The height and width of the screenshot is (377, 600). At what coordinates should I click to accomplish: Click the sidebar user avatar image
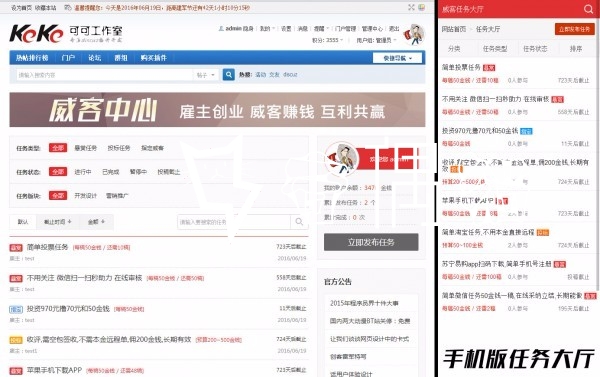[x=341, y=159]
